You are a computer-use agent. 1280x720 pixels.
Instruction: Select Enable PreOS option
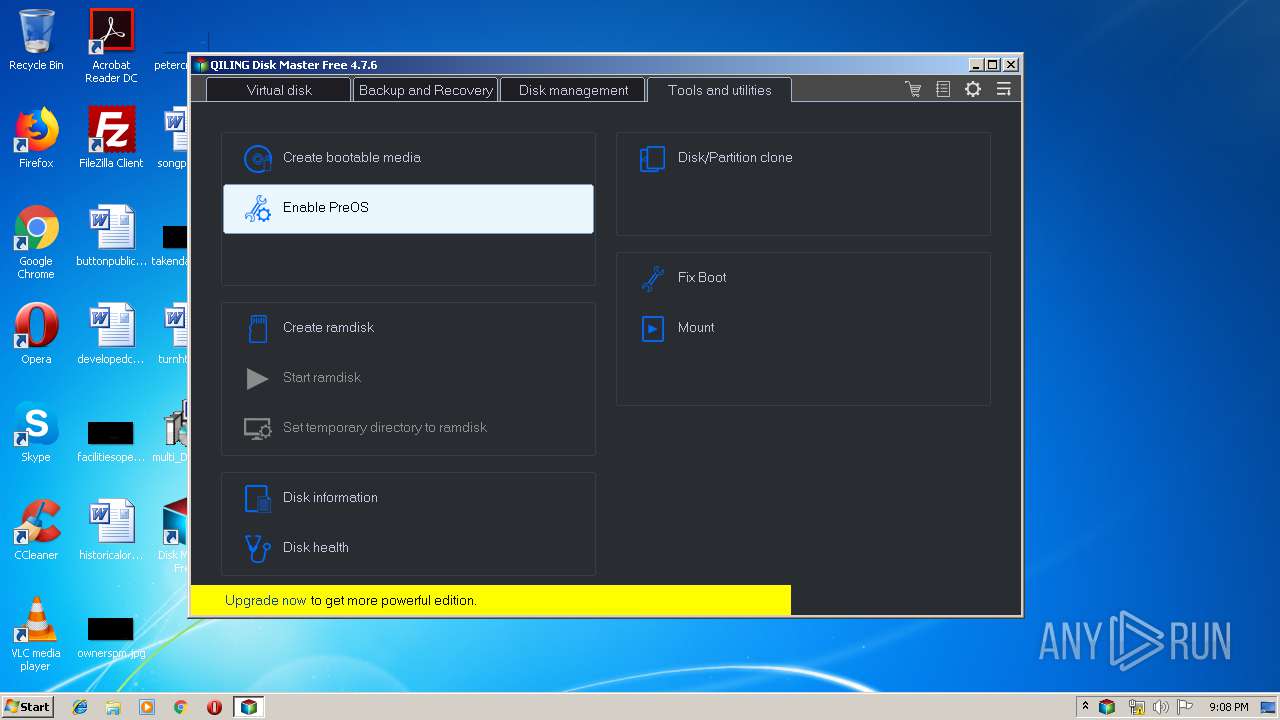coord(408,208)
